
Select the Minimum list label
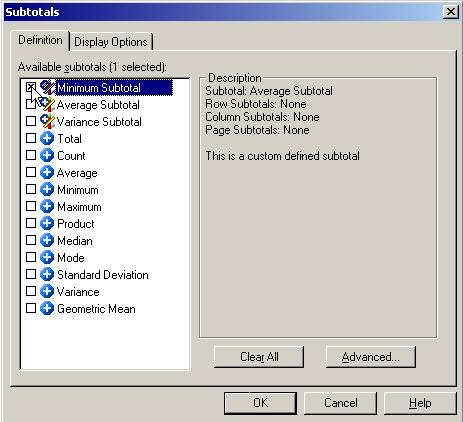(78, 190)
